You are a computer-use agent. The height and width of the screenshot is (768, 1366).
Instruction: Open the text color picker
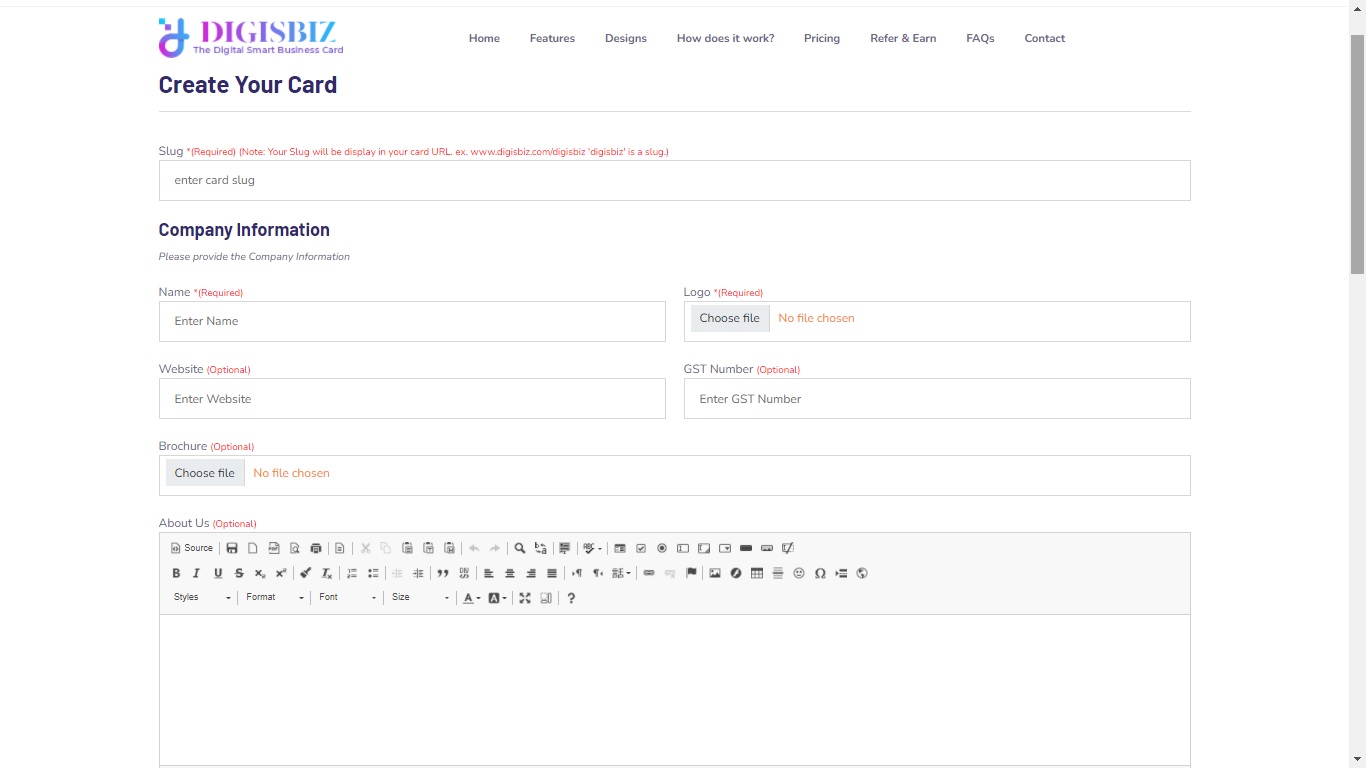[471, 598]
